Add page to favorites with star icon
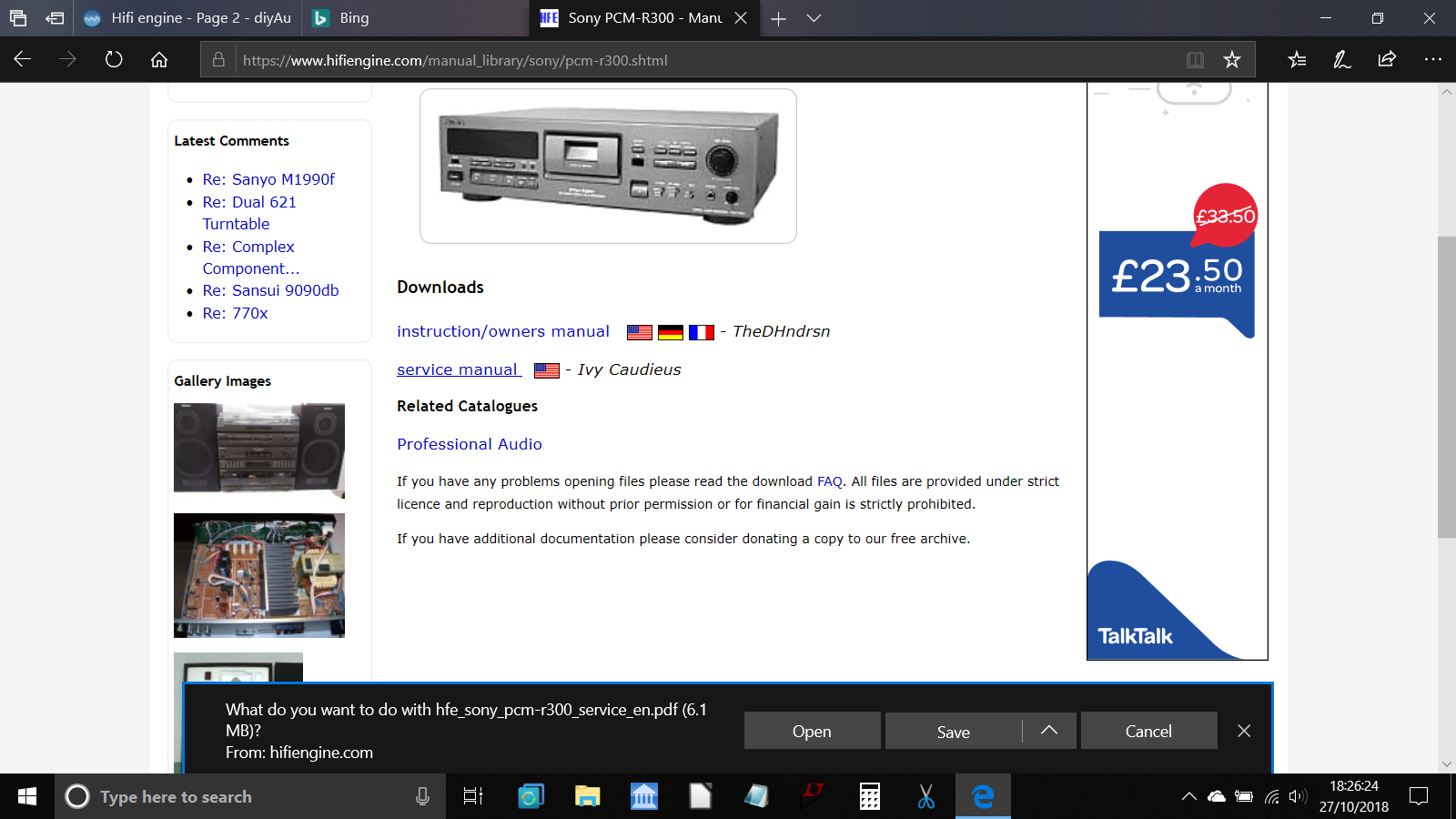The image size is (1456, 819). pyautogui.click(x=1232, y=60)
